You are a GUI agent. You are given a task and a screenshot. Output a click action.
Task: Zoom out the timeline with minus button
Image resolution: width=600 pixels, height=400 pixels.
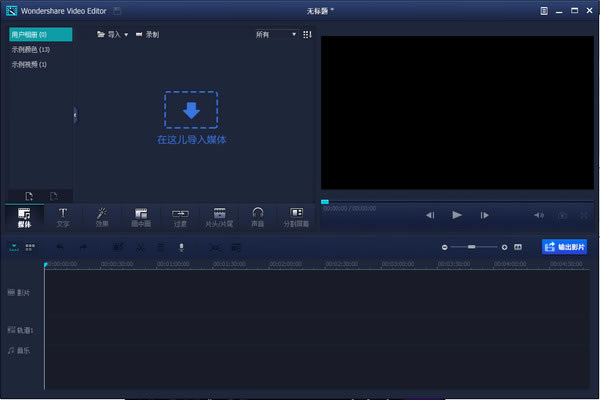tap(444, 247)
